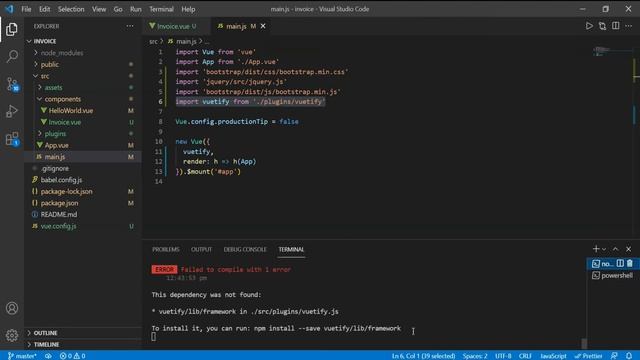Open HelloWorld.vue in the explorer

(83, 111)
